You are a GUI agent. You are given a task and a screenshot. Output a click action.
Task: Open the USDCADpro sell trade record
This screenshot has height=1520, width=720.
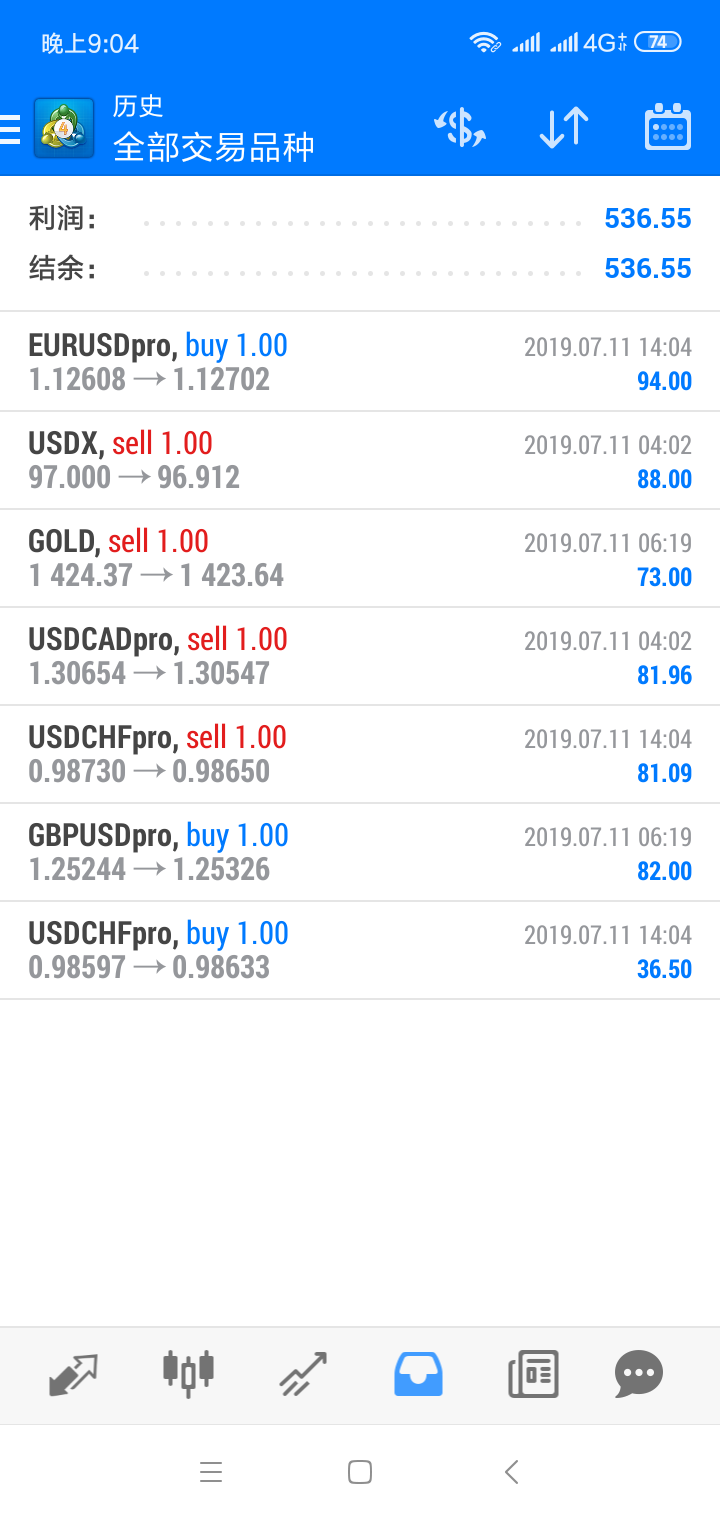pyautogui.click(x=360, y=656)
